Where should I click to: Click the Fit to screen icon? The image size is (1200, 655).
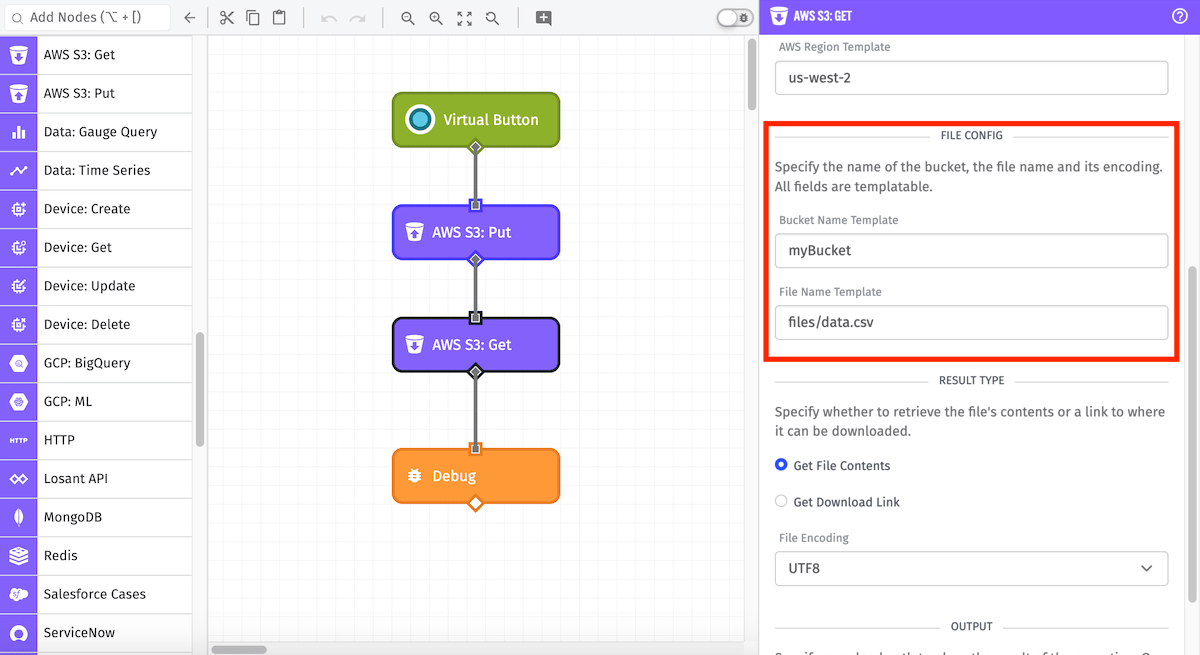coord(464,18)
